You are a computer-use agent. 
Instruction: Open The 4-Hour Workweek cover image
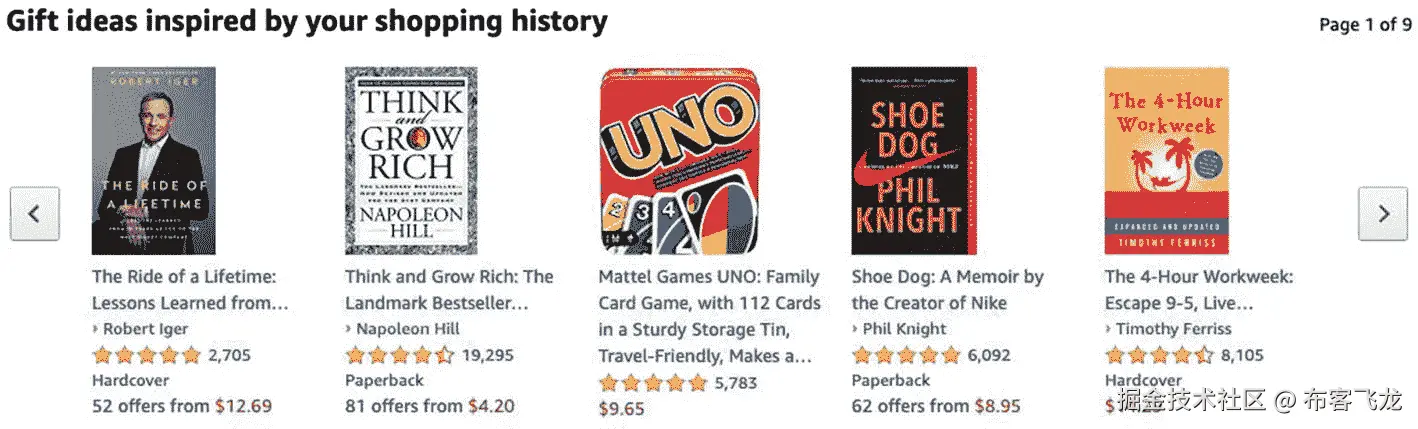(x=1166, y=161)
